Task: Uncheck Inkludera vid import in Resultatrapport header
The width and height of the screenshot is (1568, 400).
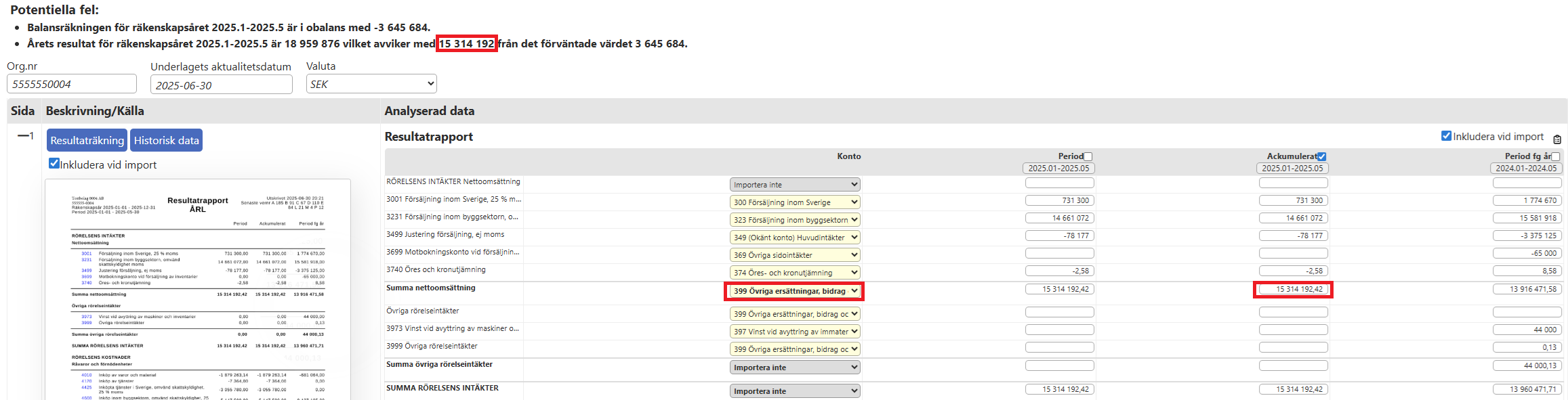Action: 1446,136
